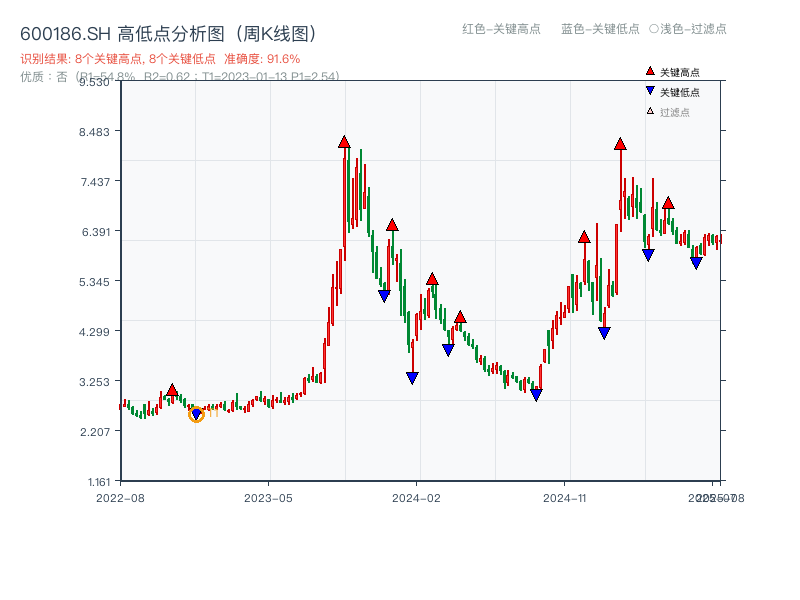
Task: Click the 9.530 value on the price axis
Action: point(96,83)
